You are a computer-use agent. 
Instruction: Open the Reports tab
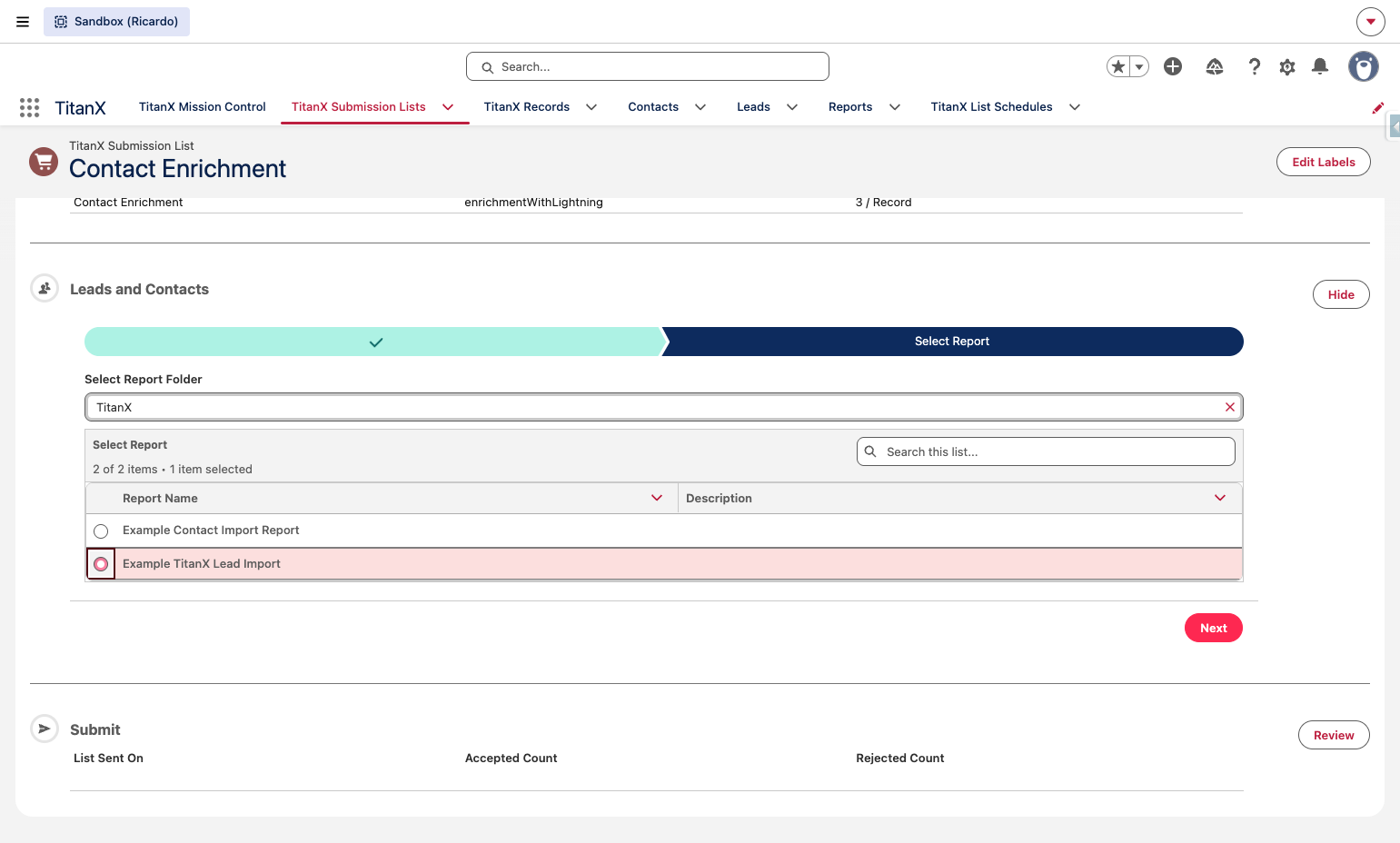coord(850,107)
